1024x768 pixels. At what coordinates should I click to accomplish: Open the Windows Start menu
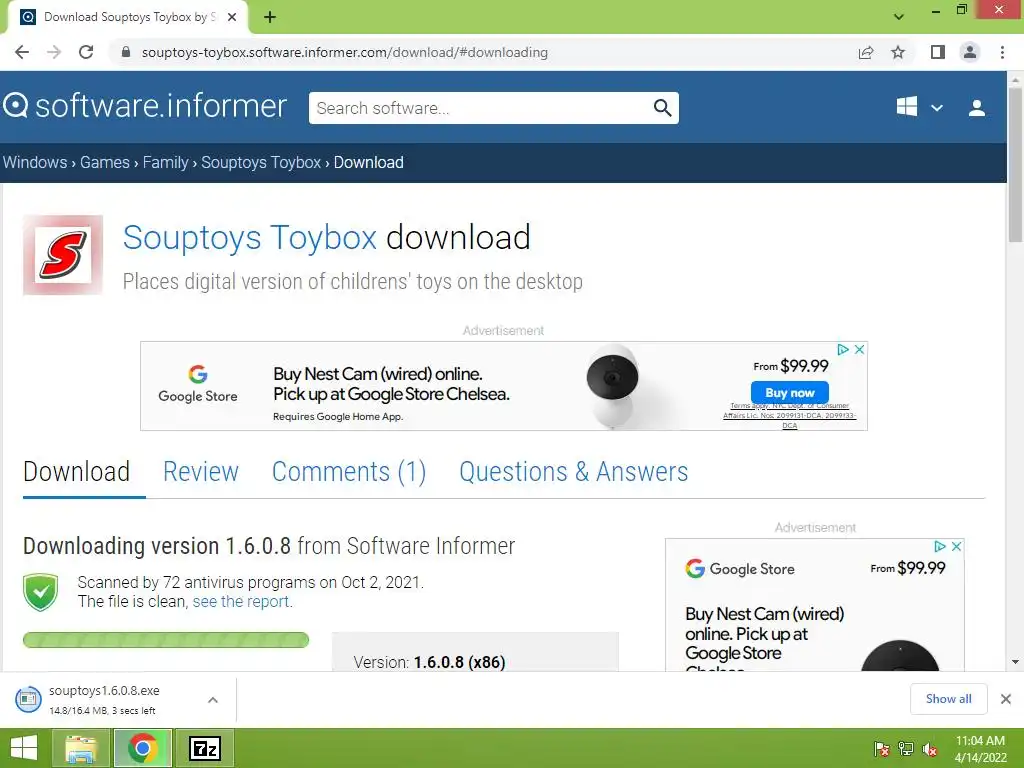pyautogui.click(x=24, y=748)
